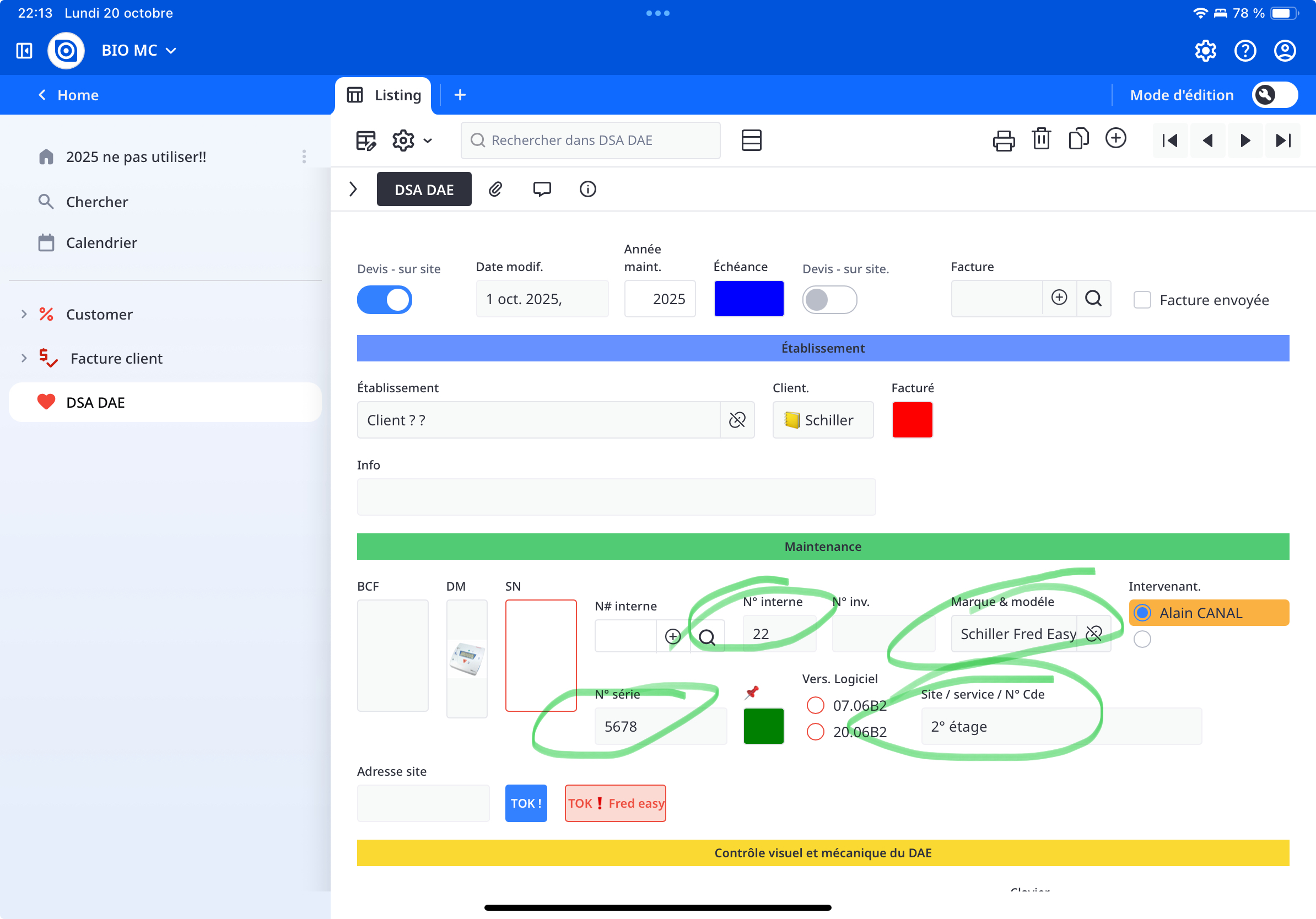Open the attachments paperclip tab
This screenshot has height=919, width=1316.
tap(495, 189)
